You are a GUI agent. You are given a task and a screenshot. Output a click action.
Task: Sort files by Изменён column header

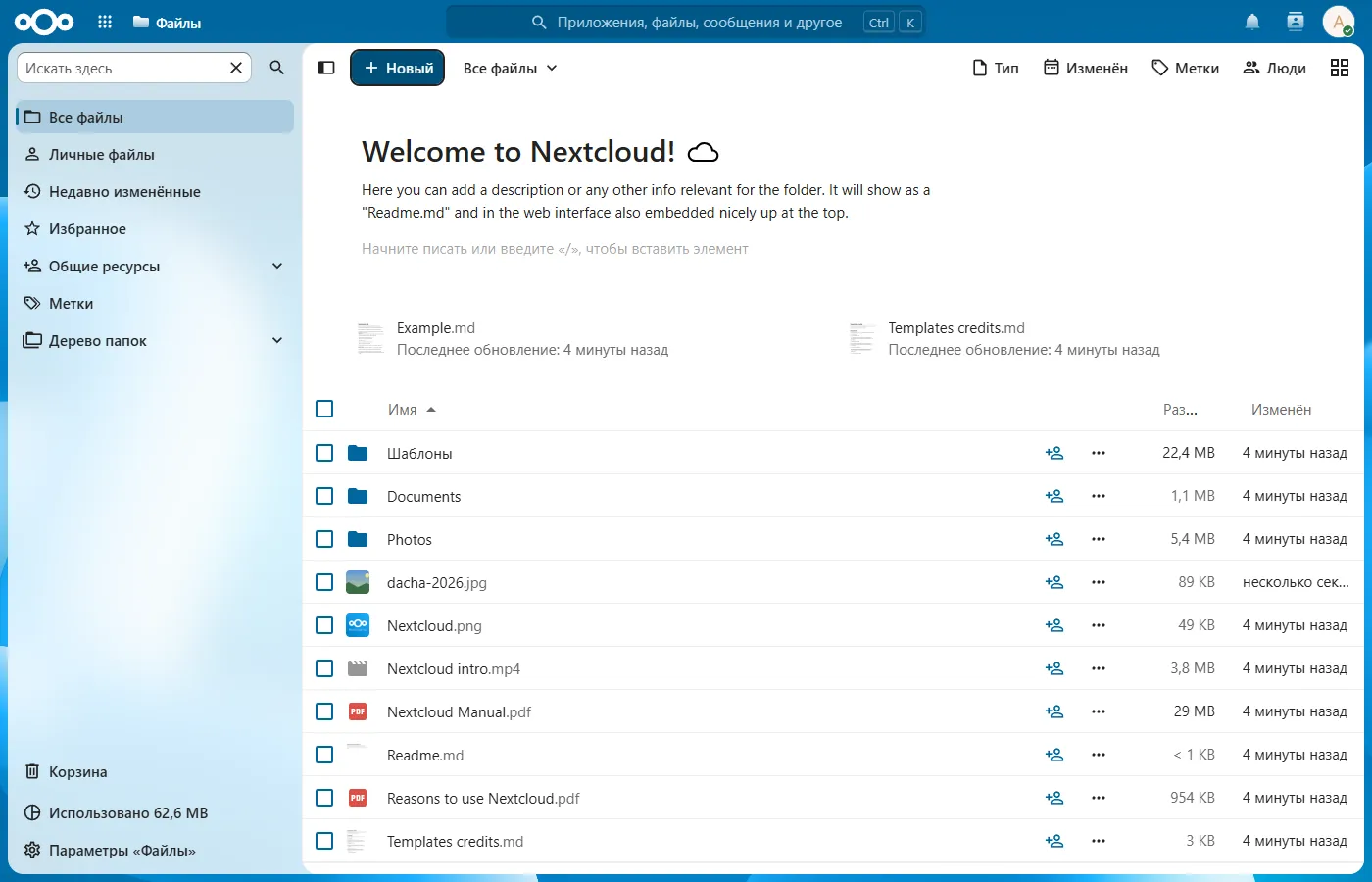pos(1281,410)
